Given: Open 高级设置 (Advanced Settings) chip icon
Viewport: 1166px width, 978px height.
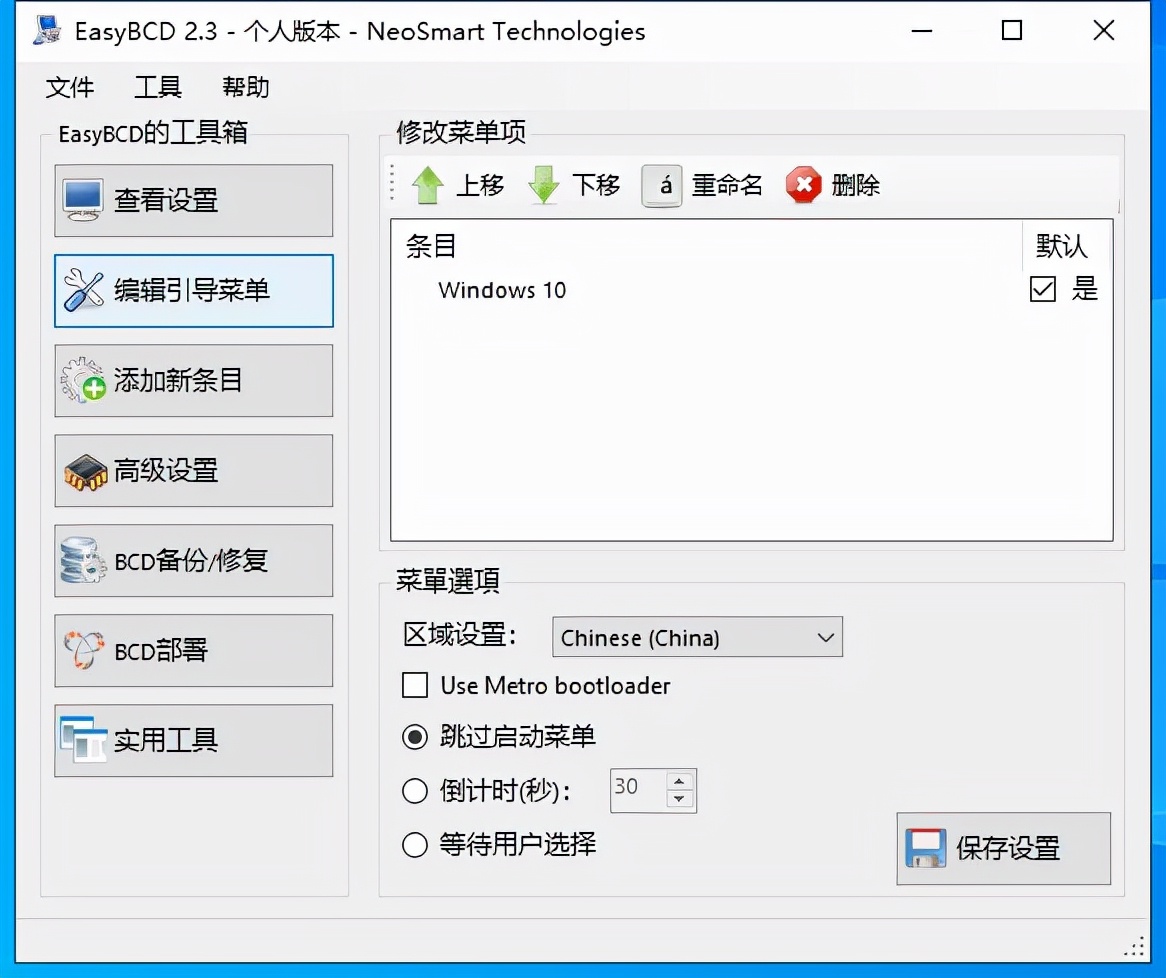Looking at the screenshot, I should click(x=193, y=470).
